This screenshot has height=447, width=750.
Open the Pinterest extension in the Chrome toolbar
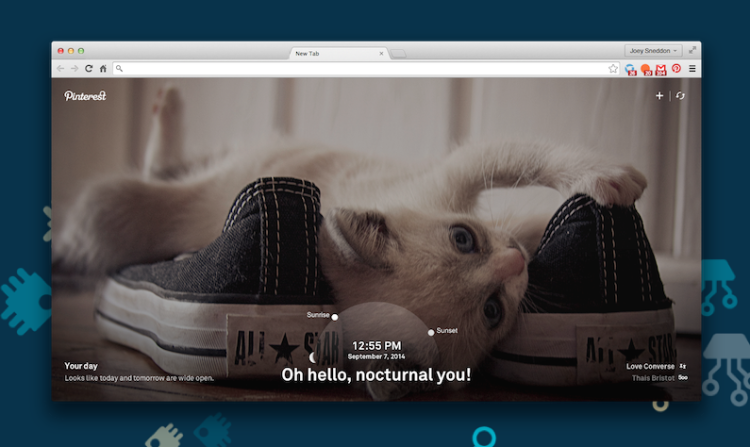point(676,68)
